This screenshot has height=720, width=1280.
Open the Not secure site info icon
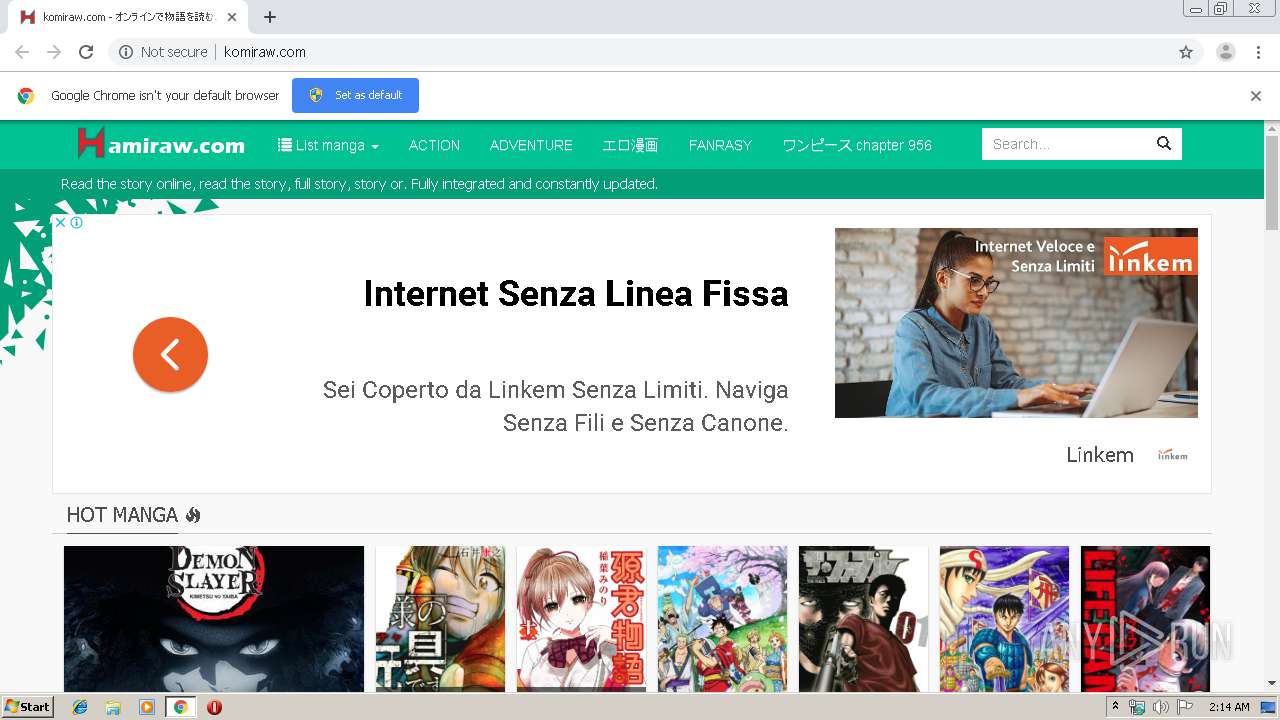pos(126,52)
